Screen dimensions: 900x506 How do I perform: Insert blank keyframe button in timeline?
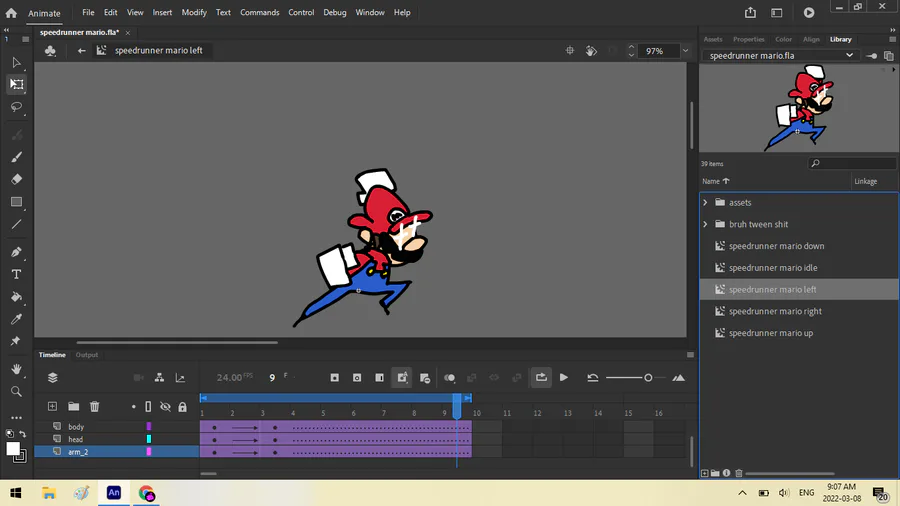coord(357,377)
